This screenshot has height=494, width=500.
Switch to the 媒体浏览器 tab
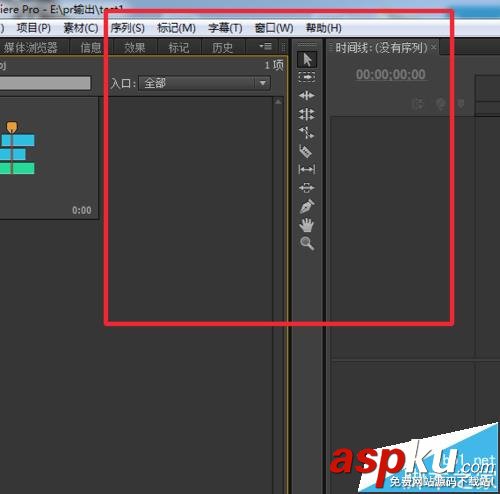(31, 48)
